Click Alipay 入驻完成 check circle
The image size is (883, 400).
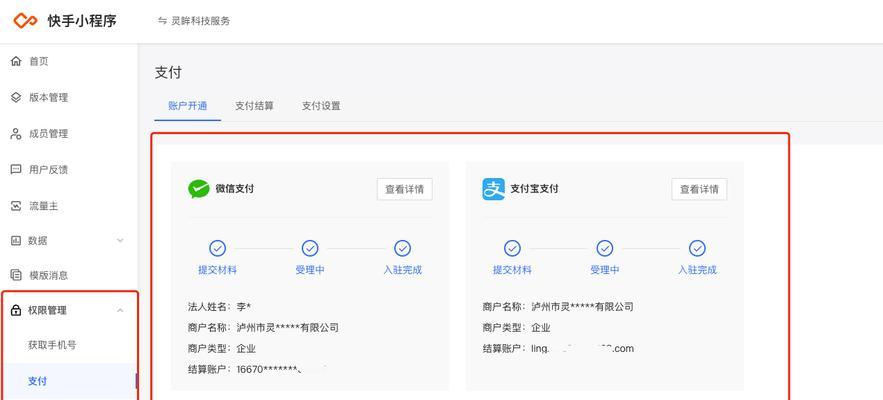pyautogui.click(x=697, y=248)
